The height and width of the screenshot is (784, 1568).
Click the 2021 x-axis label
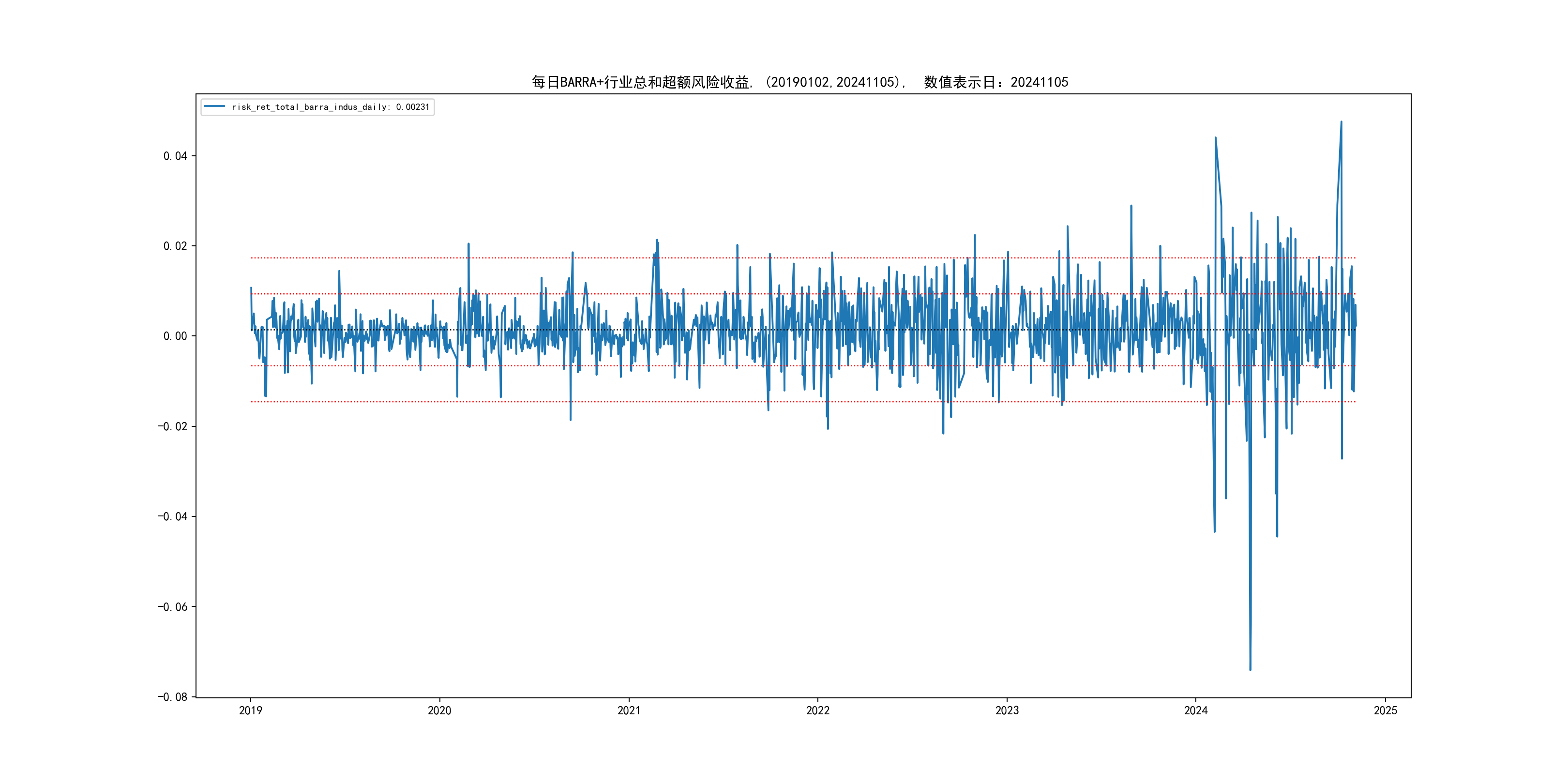[629, 710]
